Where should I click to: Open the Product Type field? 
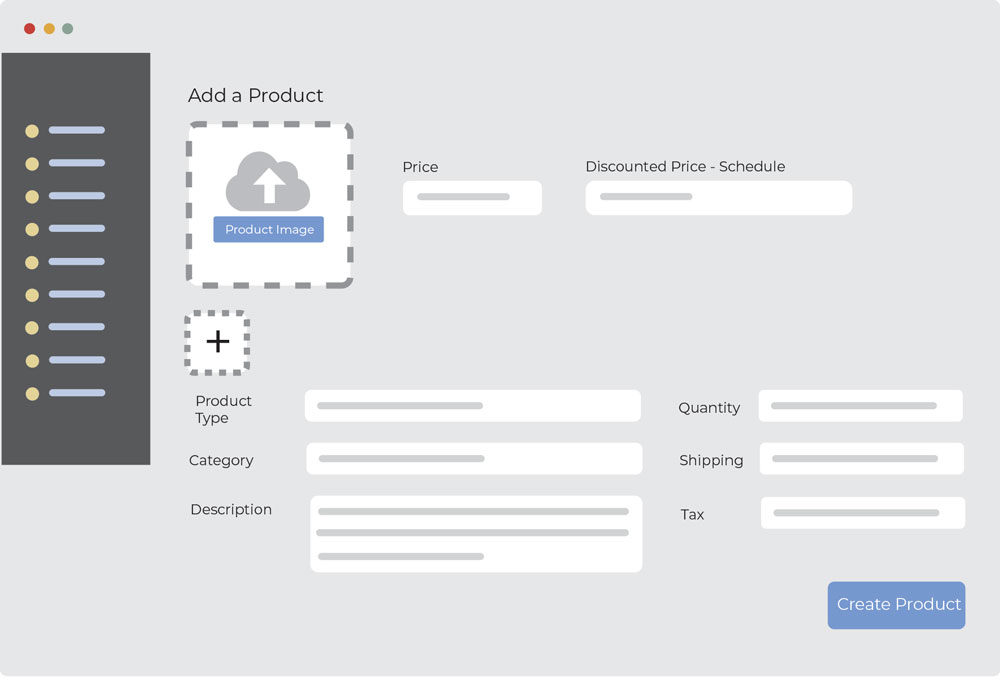point(472,406)
